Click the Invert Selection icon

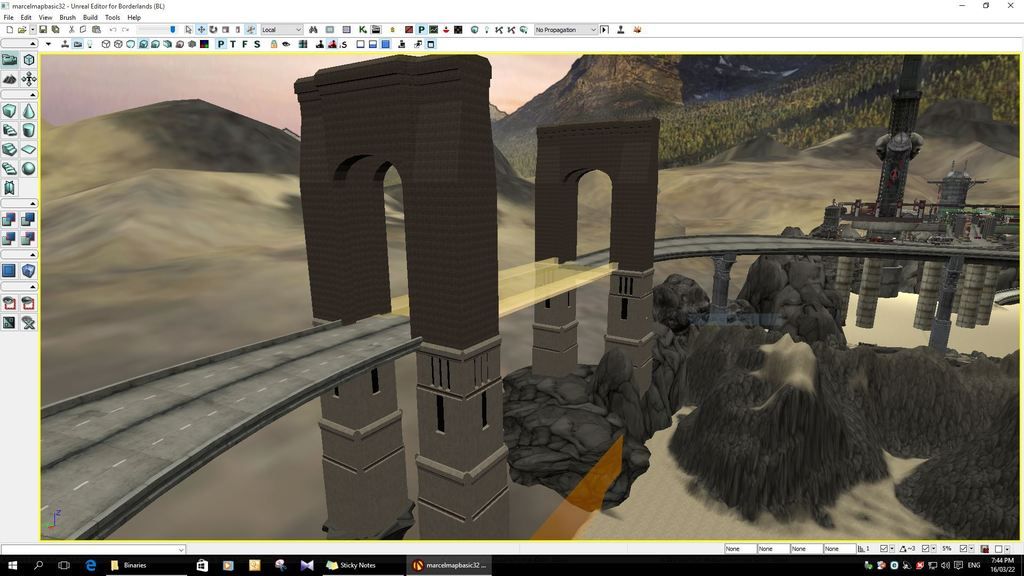pyautogui.click(x=9, y=323)
